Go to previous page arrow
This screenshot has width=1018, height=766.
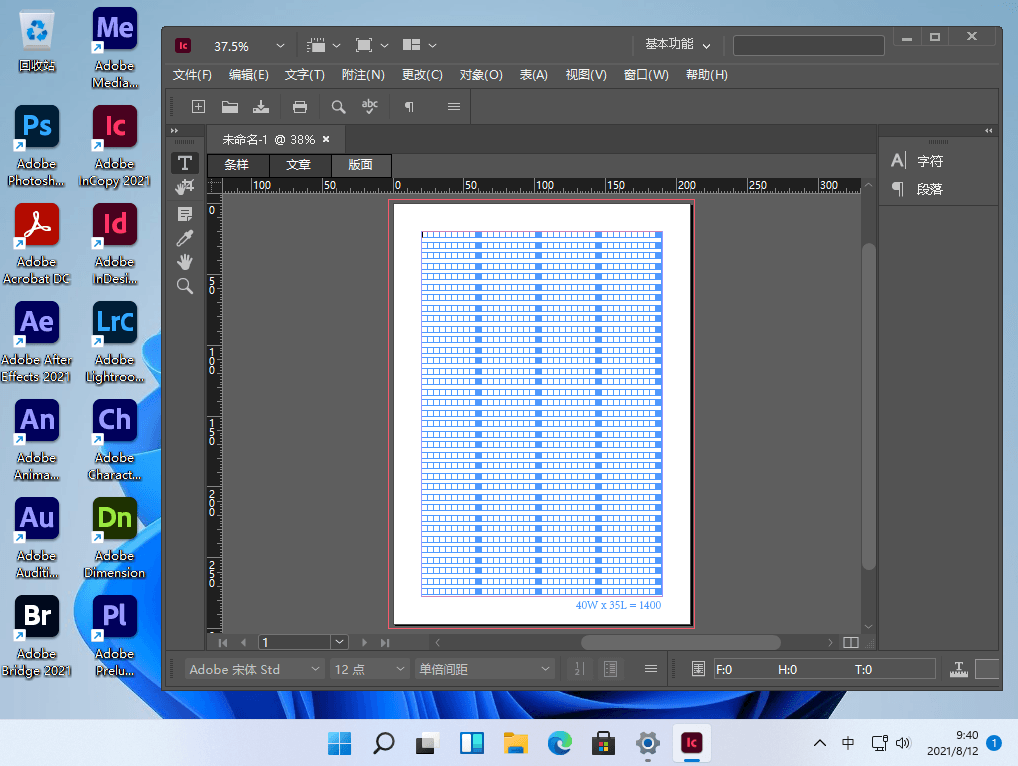pos(243,642)
